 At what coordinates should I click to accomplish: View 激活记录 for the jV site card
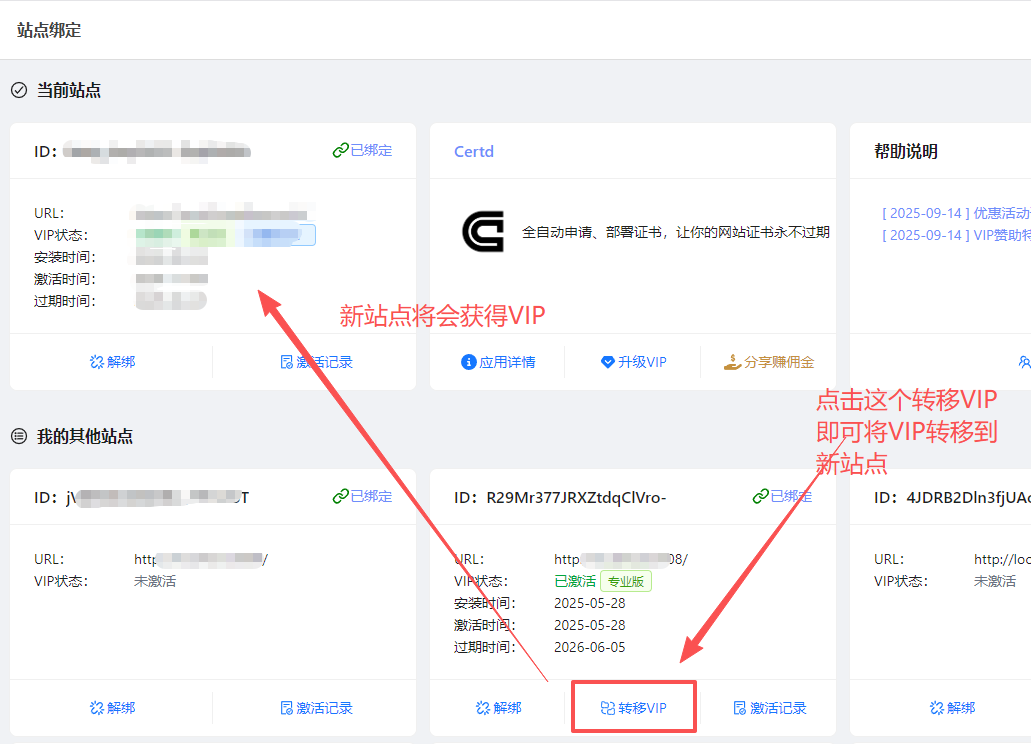pyautogui.click(x=316, y=708)
